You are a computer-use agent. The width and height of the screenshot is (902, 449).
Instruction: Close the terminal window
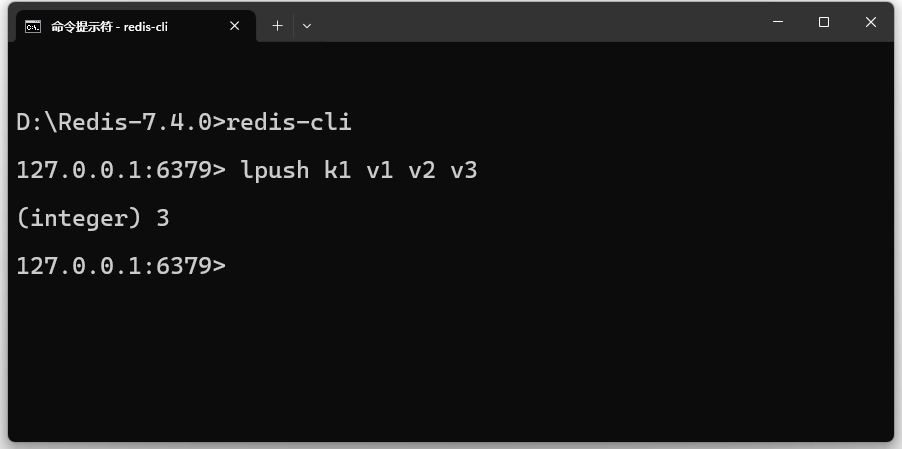[870, 22]
